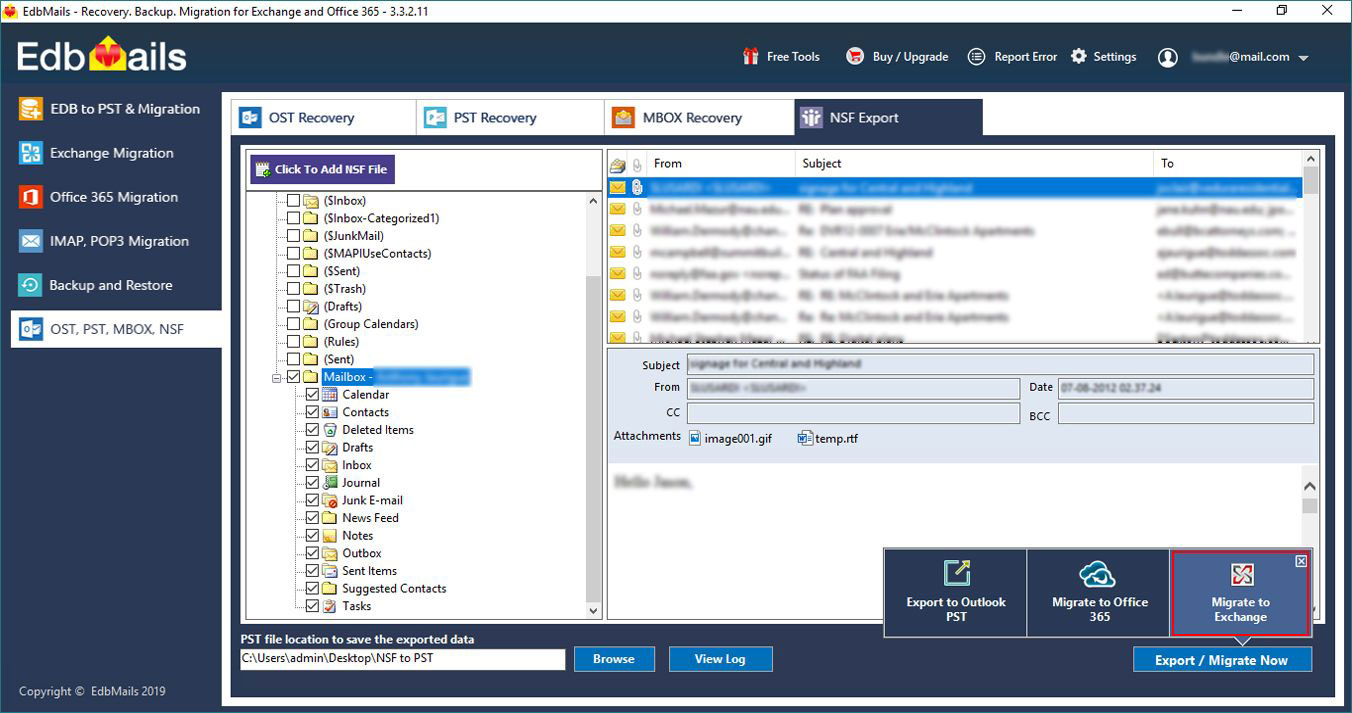Image resolution: width=1352 pixels, height=713 pixels.
Task: Click the Backup and Restore icon
Action: click(x=31, y=285)
